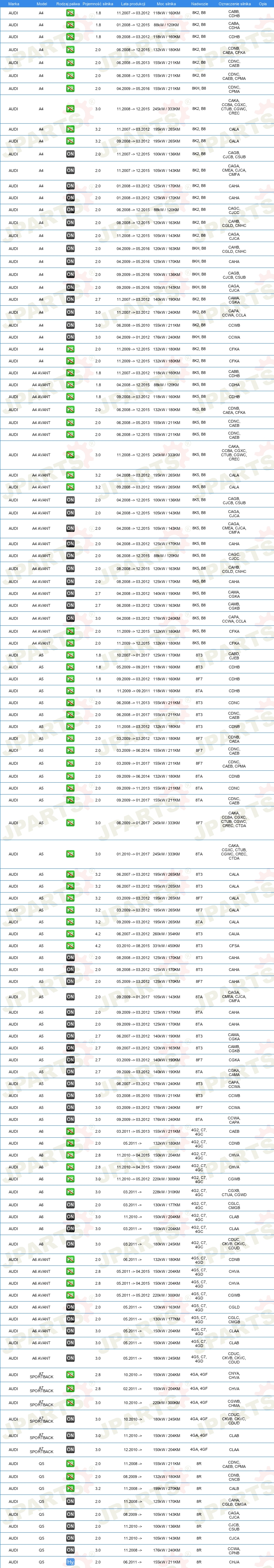This screenshot has width=274, height=1568.
Task: Select the 331kW / 450KM power cell
Action: [166, 946]
